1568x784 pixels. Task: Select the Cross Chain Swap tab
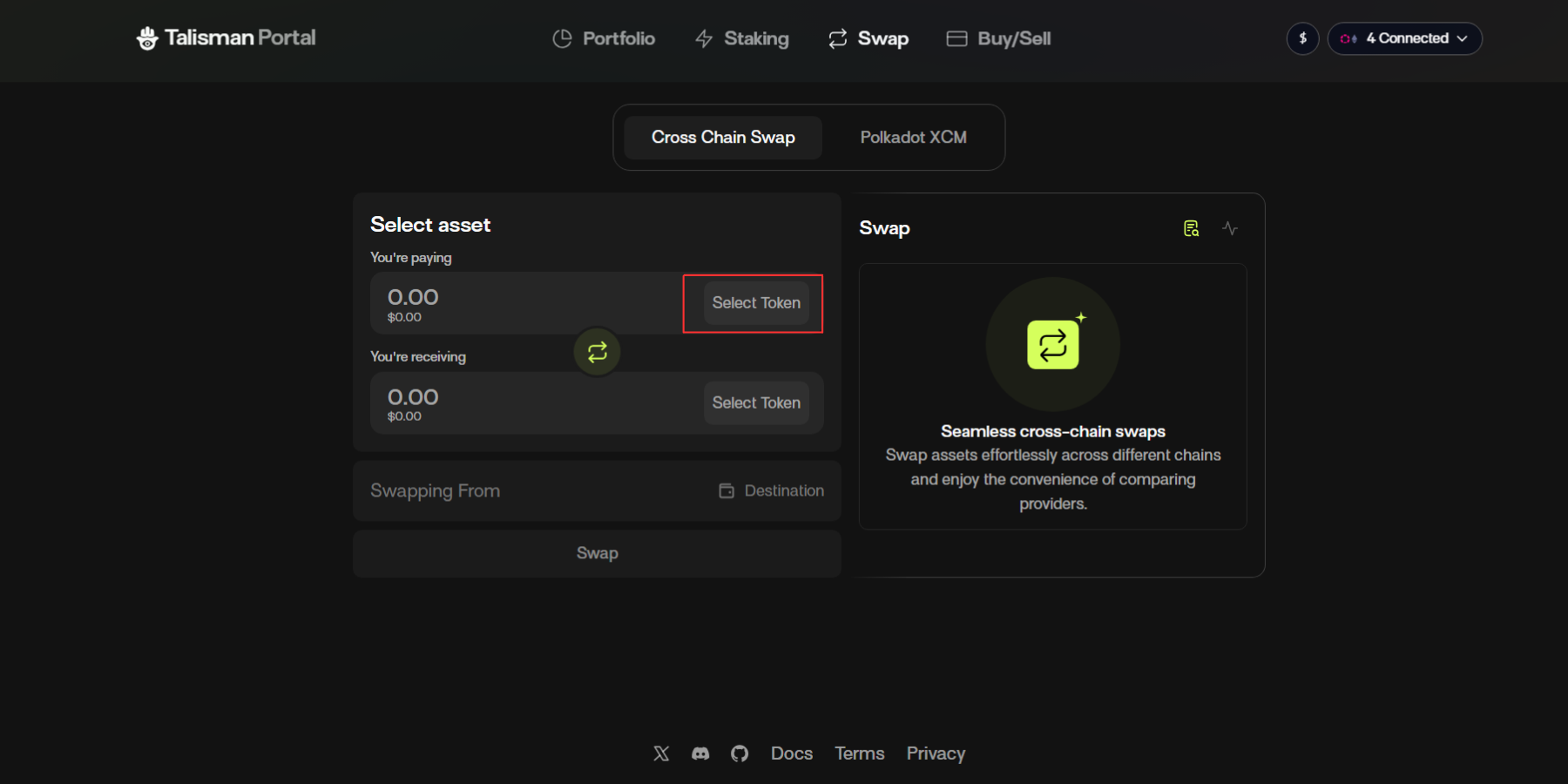point(723,138)
